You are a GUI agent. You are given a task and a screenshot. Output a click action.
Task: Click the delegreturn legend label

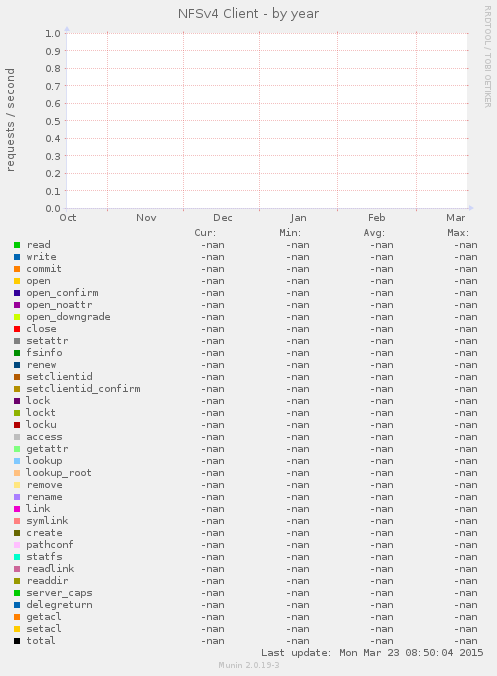[x=59, y=605]
